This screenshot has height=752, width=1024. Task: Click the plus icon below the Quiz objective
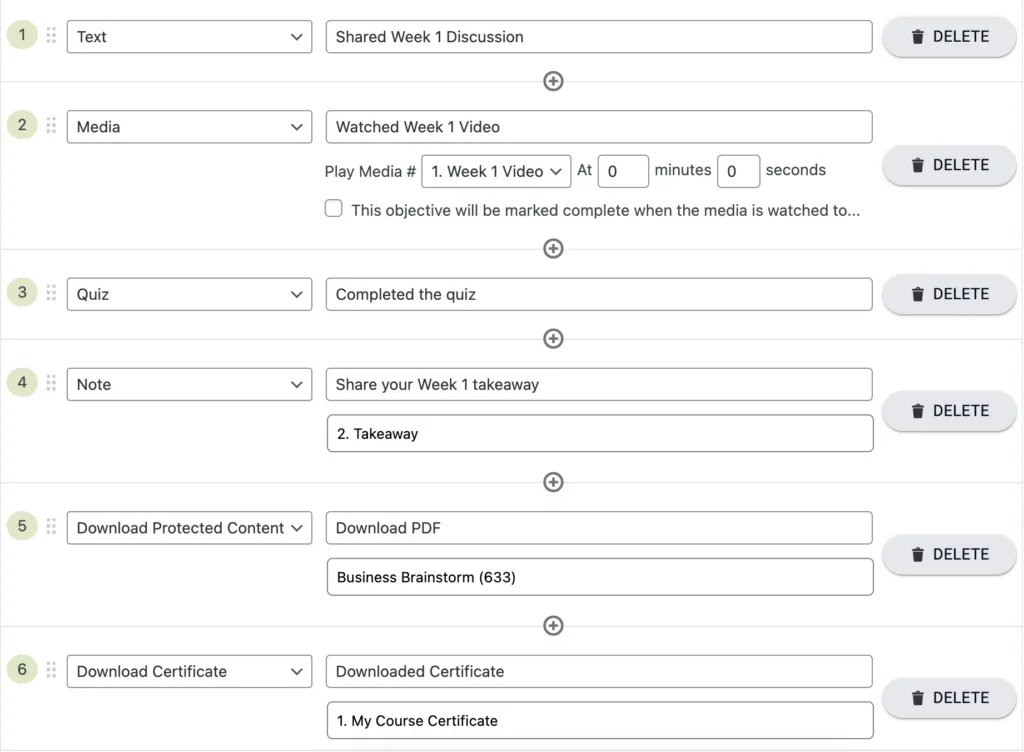tap(553, 339)
